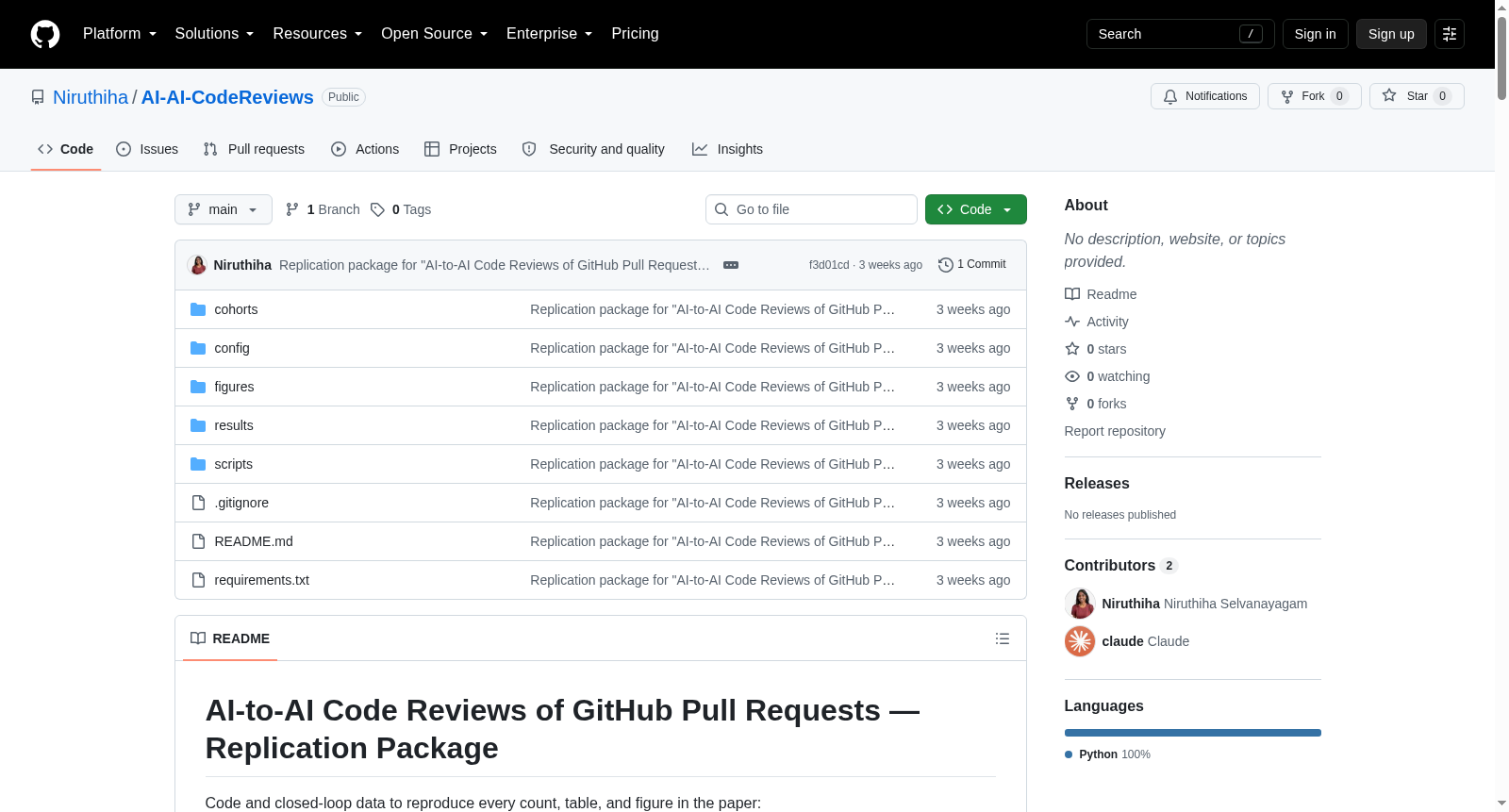Switch to the Actions tab
The width and height of the screenshot is (1509, 812).
coord(365,149)
